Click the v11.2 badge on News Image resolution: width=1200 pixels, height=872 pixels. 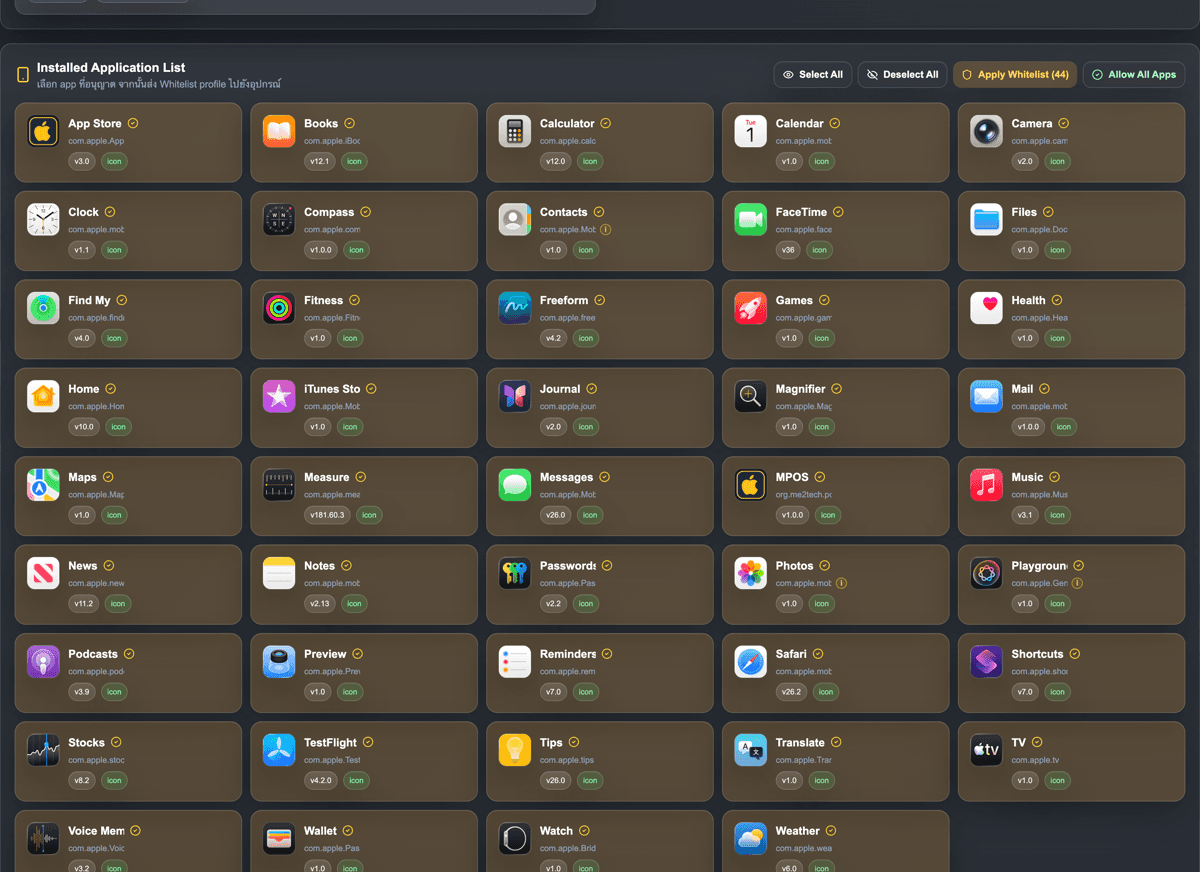pos(82,603)
